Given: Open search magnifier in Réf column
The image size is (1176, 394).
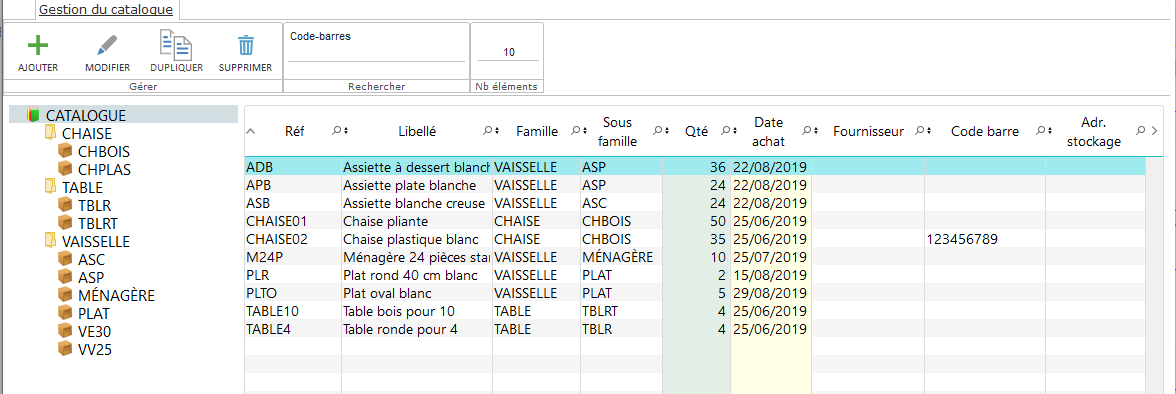Looking at the screenshot, I should pyautogui.click(x=337, y=131).
